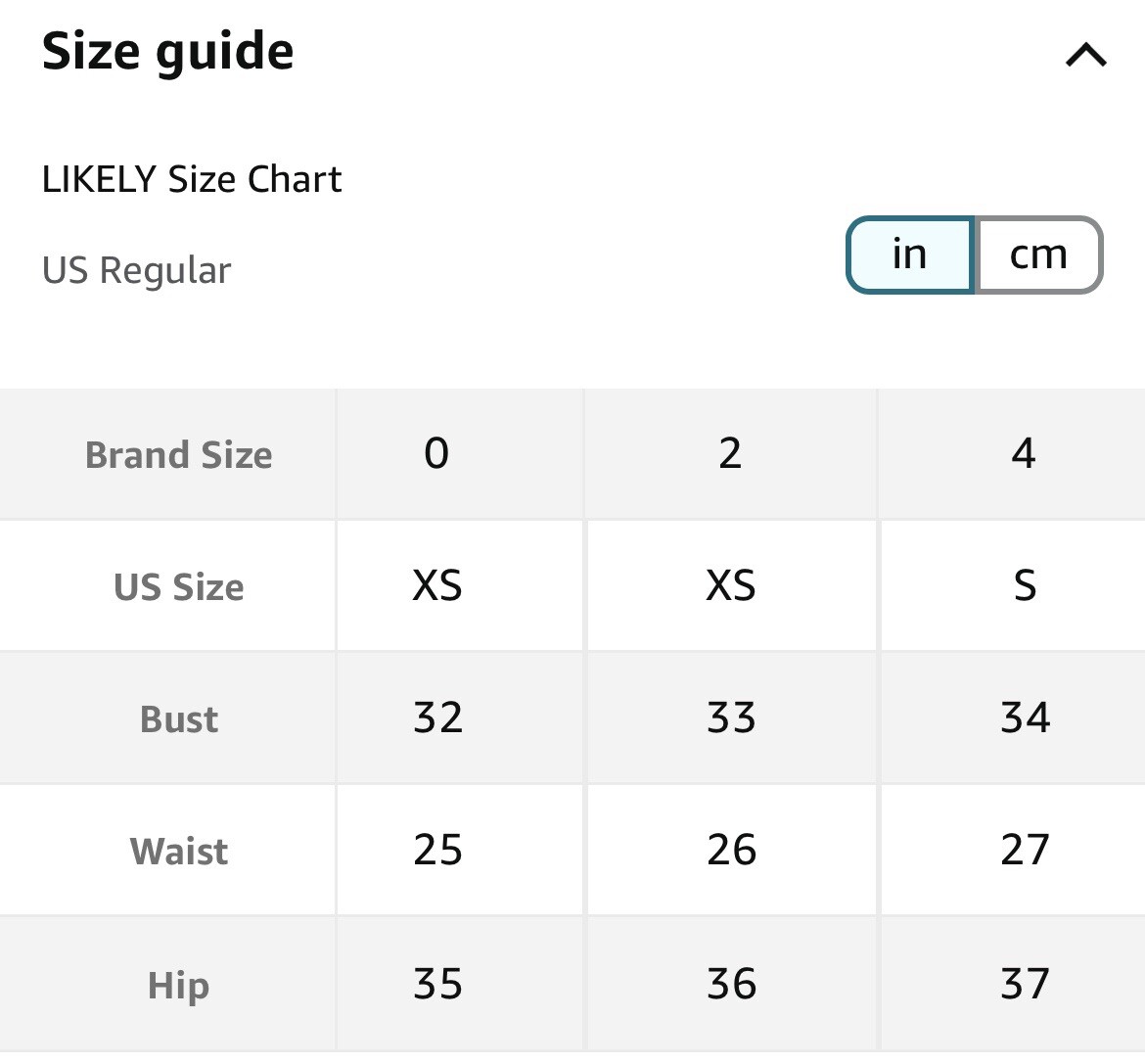This screenshot has height=1064, width=1145.
Task: Click brand size 2 cell
Action: tap(730, 453)
